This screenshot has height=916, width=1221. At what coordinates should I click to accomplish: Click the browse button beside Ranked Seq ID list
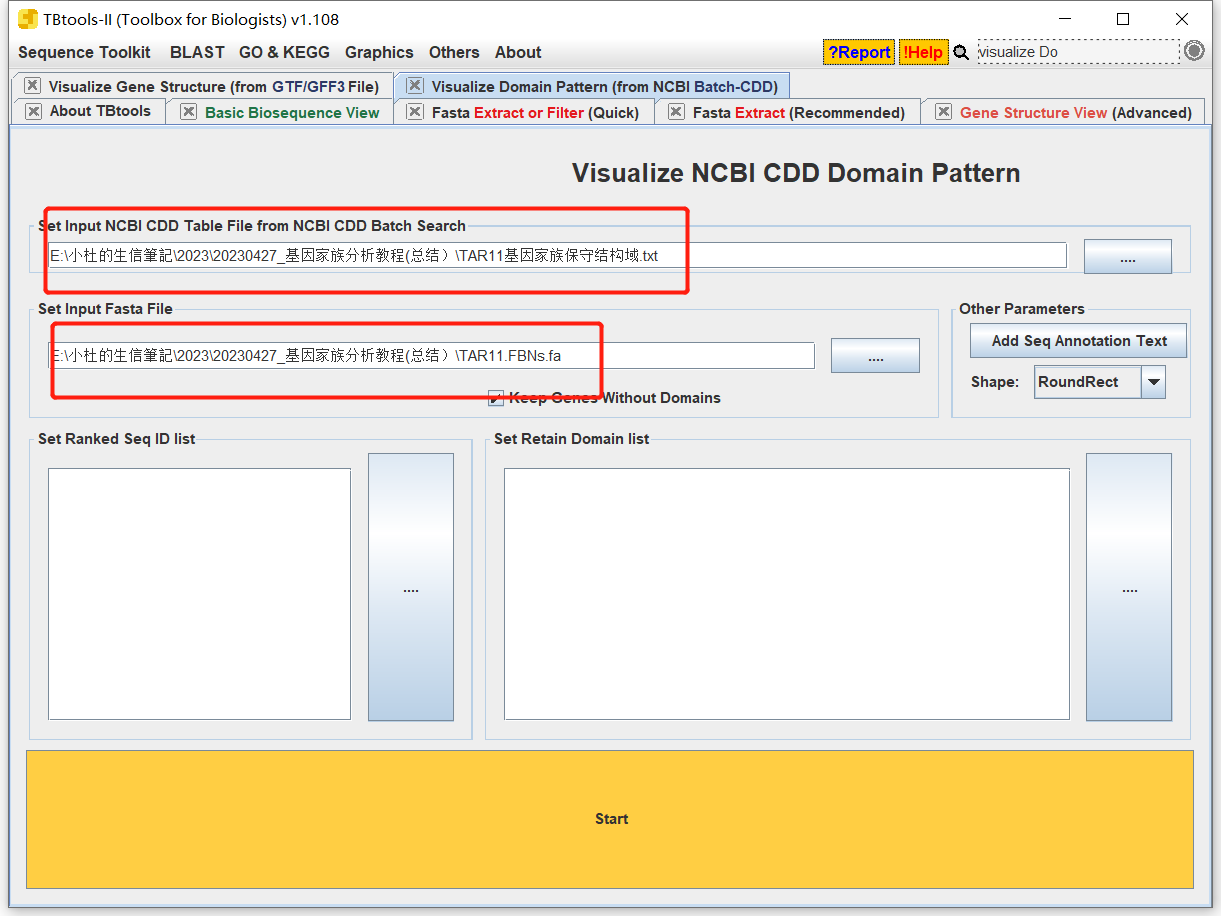pos(410,587)
